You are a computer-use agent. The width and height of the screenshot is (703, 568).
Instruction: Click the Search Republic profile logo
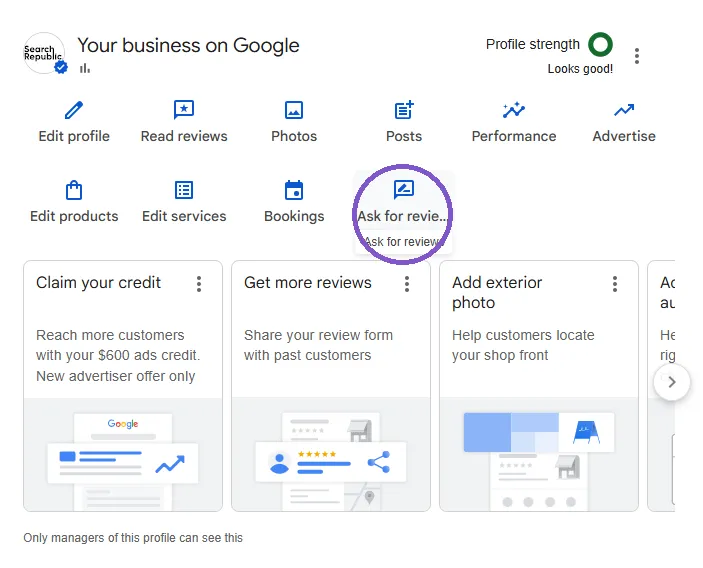tap(43, 53)
